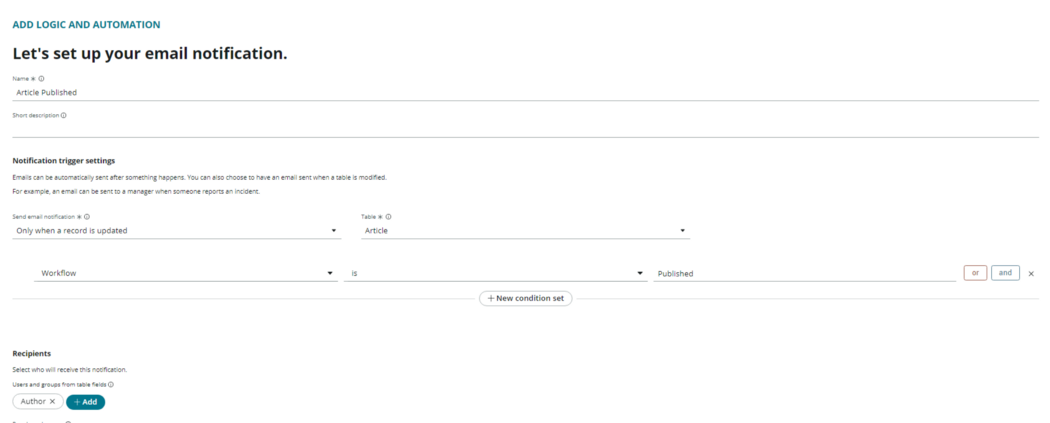Click the Add recipients button

pos(86,402)
